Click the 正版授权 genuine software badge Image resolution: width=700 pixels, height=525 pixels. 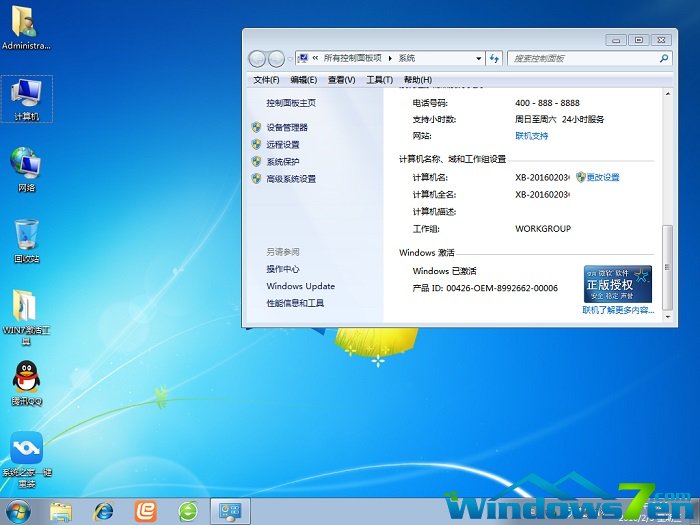tap(618, 284)
